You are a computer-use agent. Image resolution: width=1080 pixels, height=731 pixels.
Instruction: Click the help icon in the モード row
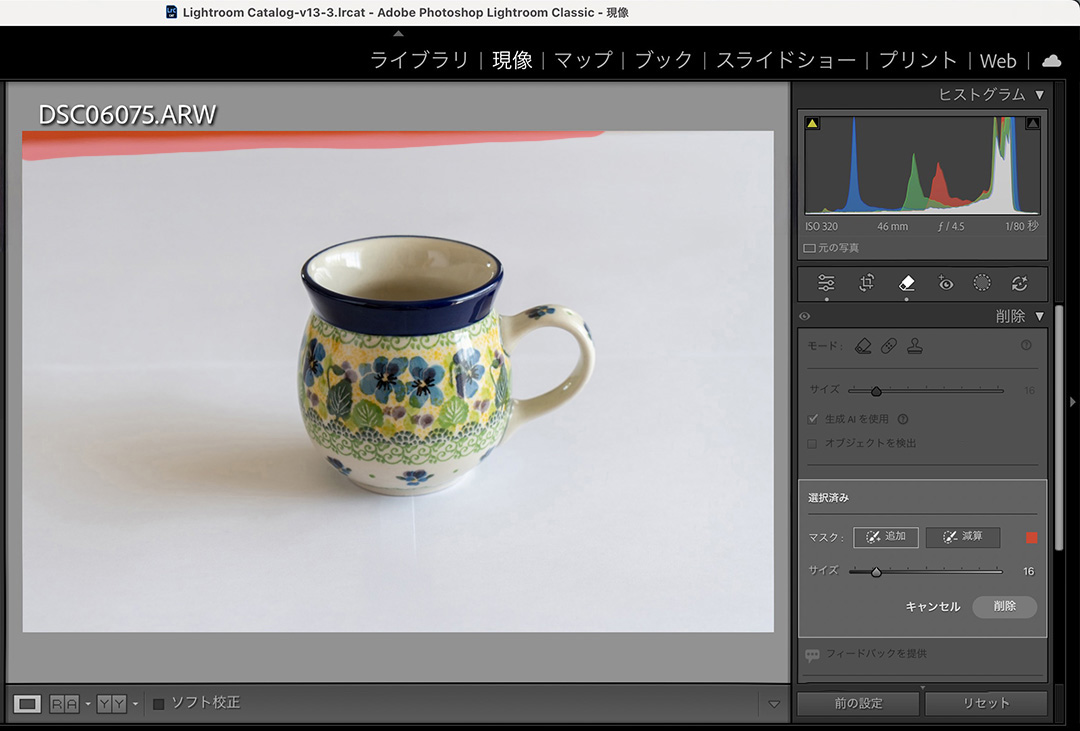tap(1026, 345)
